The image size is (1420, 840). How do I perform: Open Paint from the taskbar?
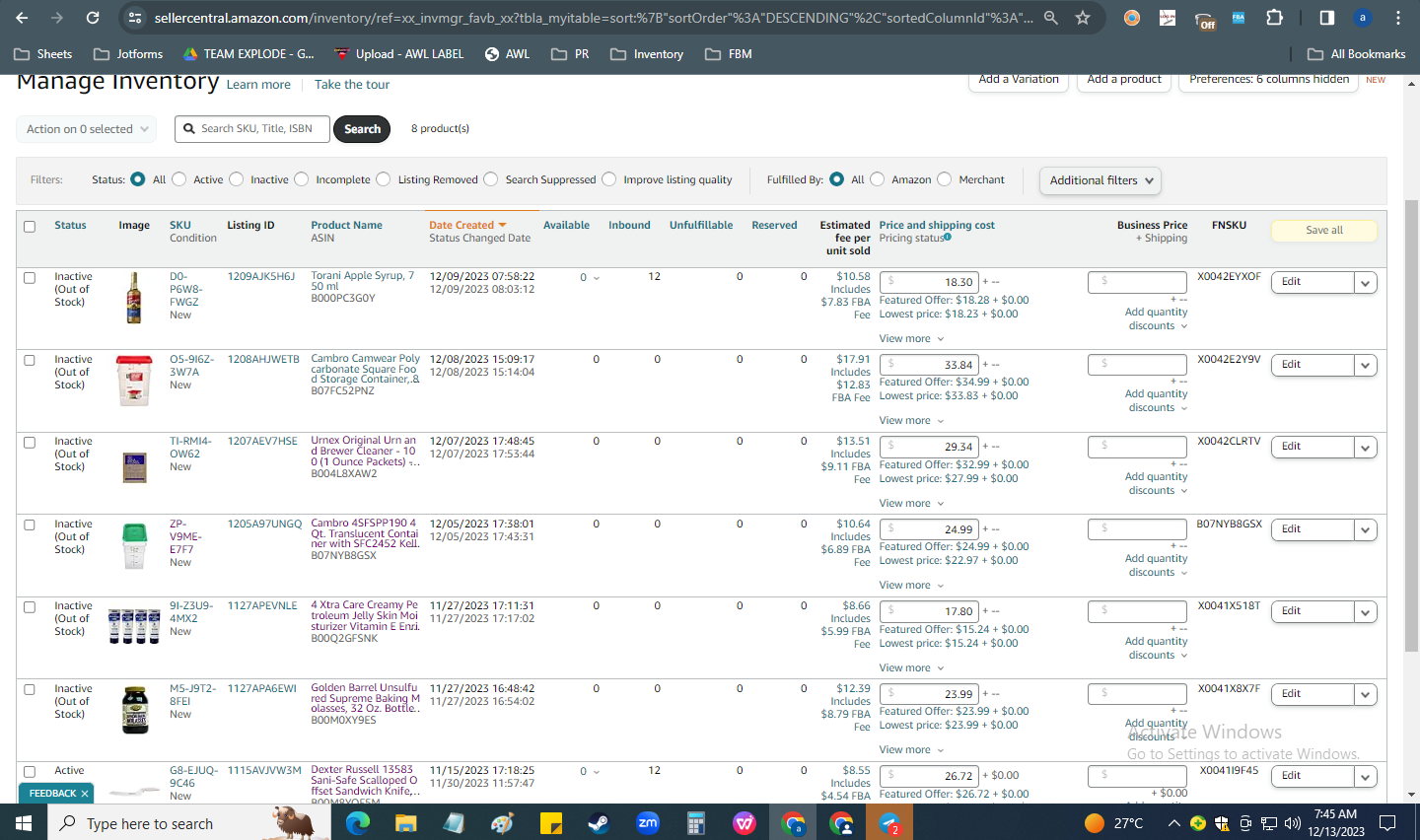[502, 822]
